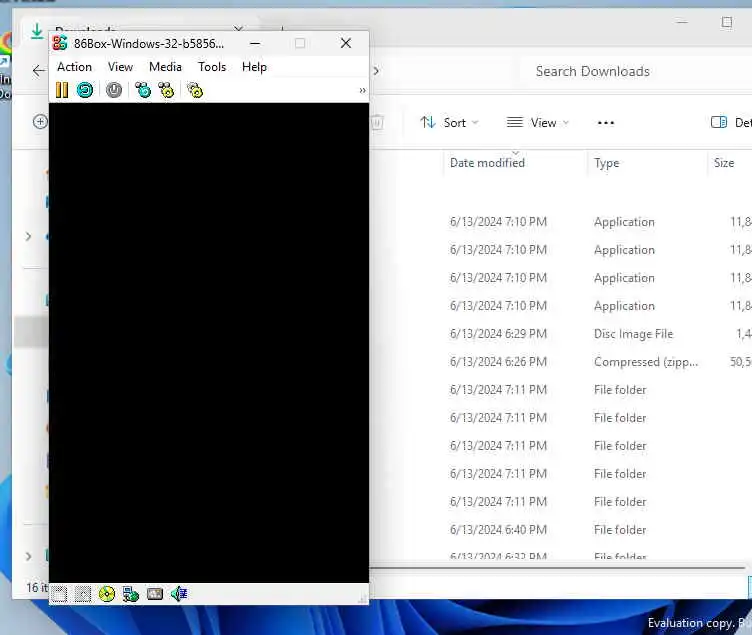Click the CD-ROM disc status icon

coord(106,594)
